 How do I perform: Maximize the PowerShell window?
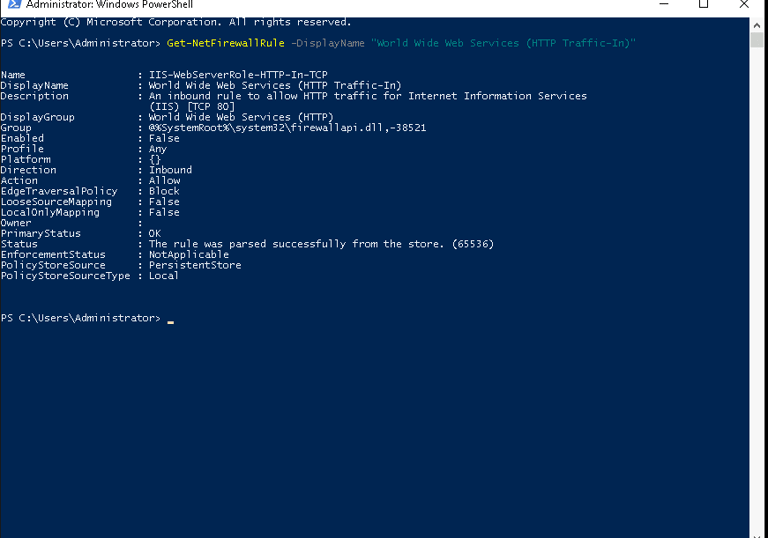click(x=703, y=4)
